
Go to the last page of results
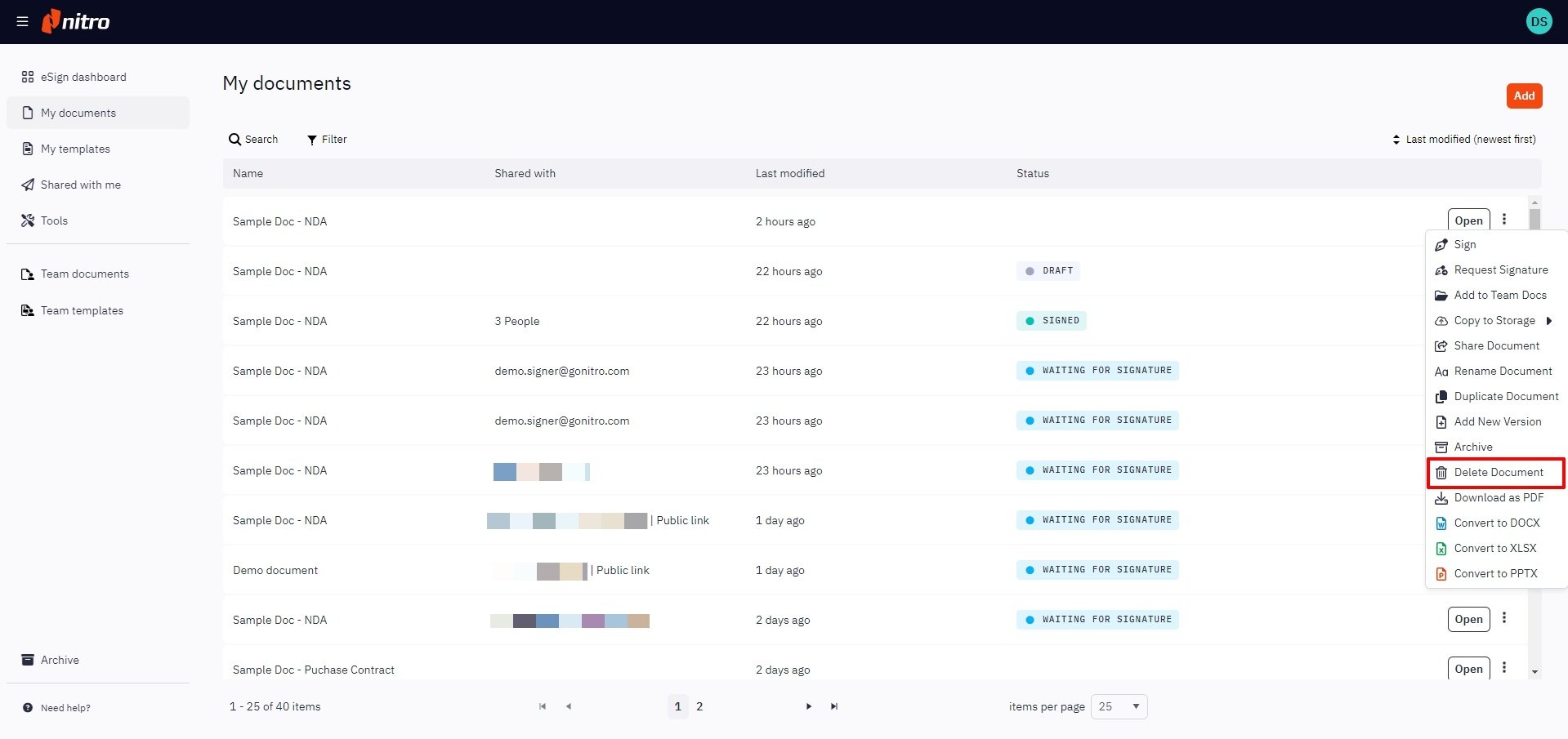(833, 706)
